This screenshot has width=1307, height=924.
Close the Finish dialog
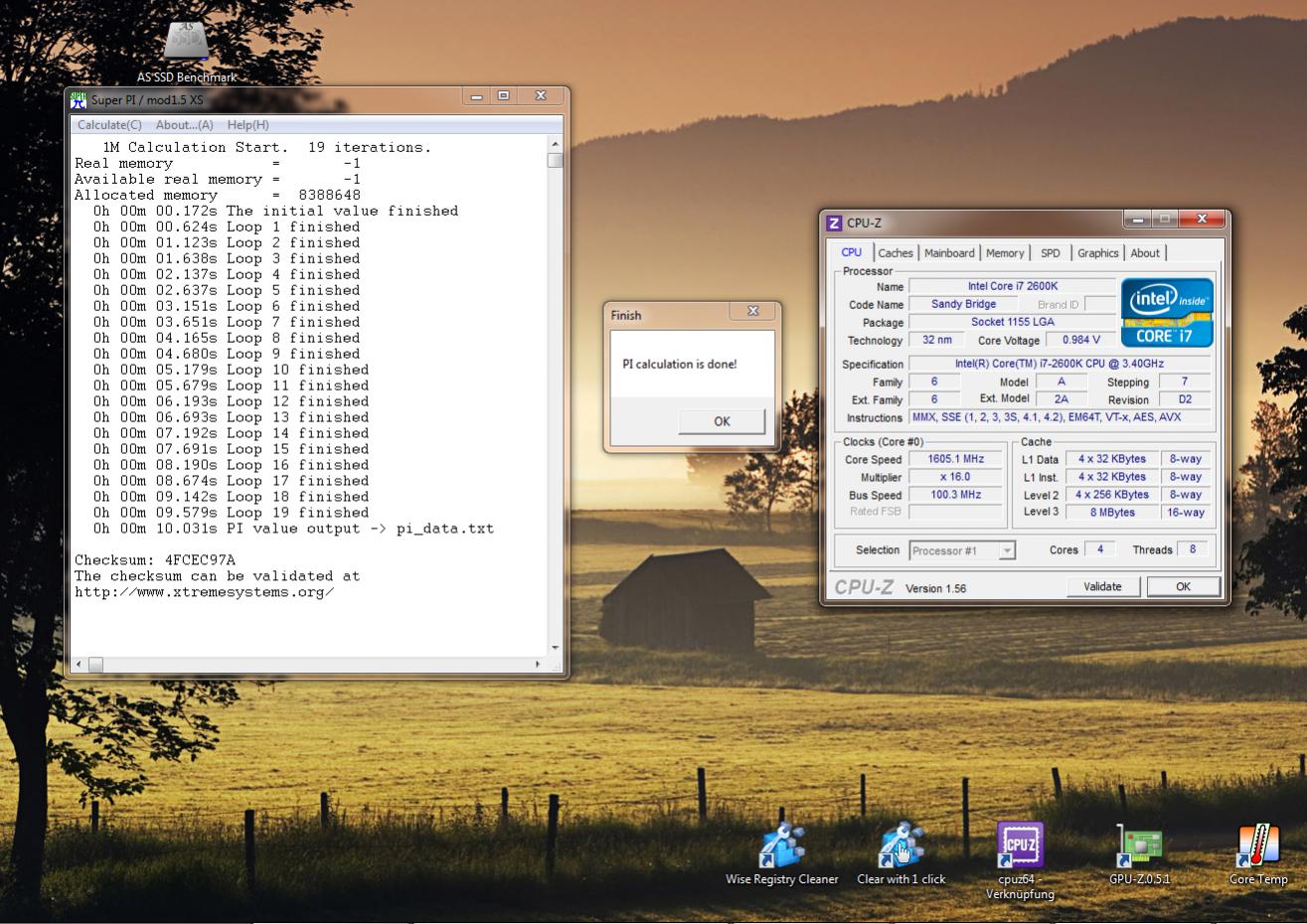(752, 312)
